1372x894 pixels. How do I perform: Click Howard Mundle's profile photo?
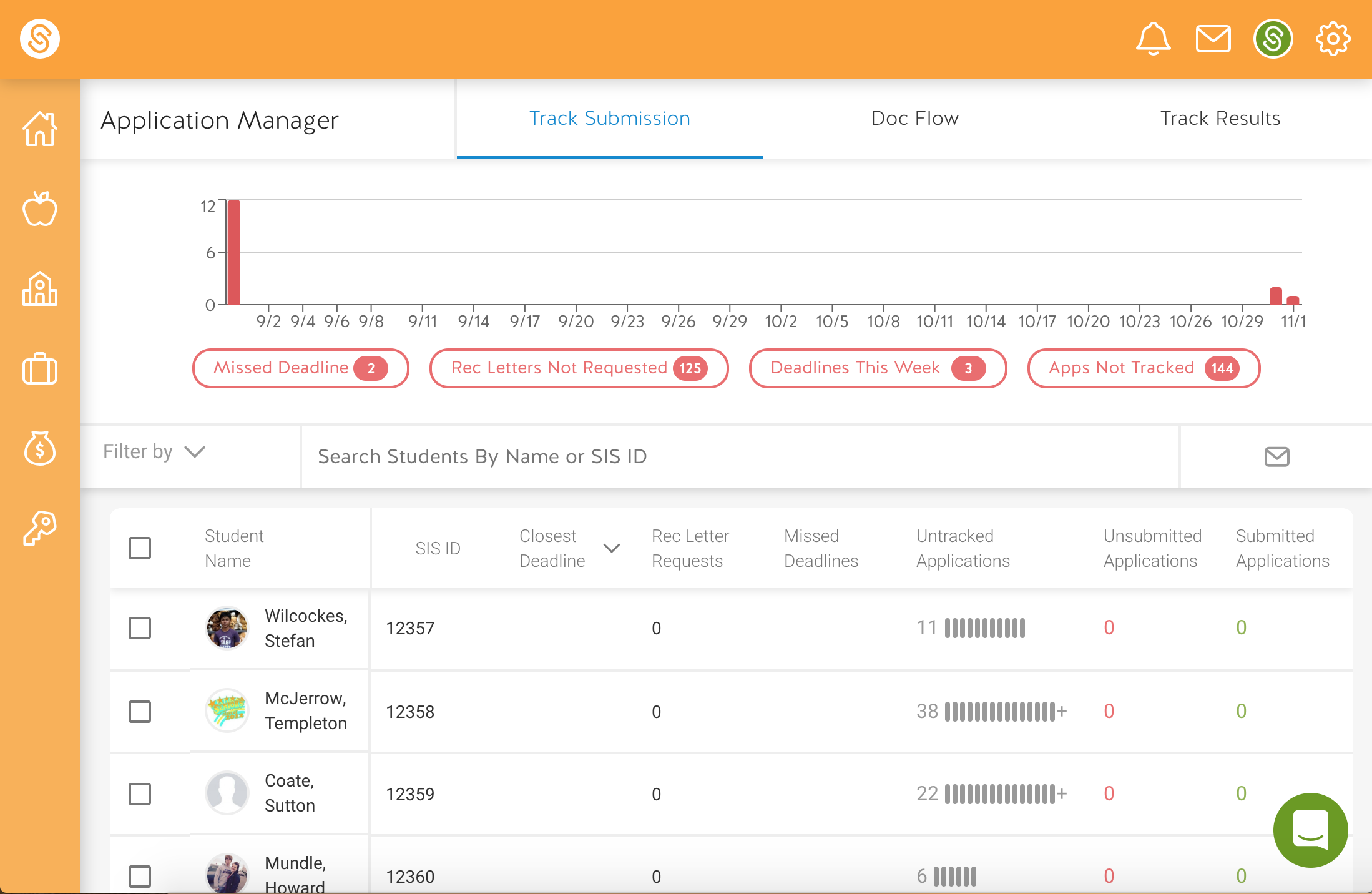point(227,874)
